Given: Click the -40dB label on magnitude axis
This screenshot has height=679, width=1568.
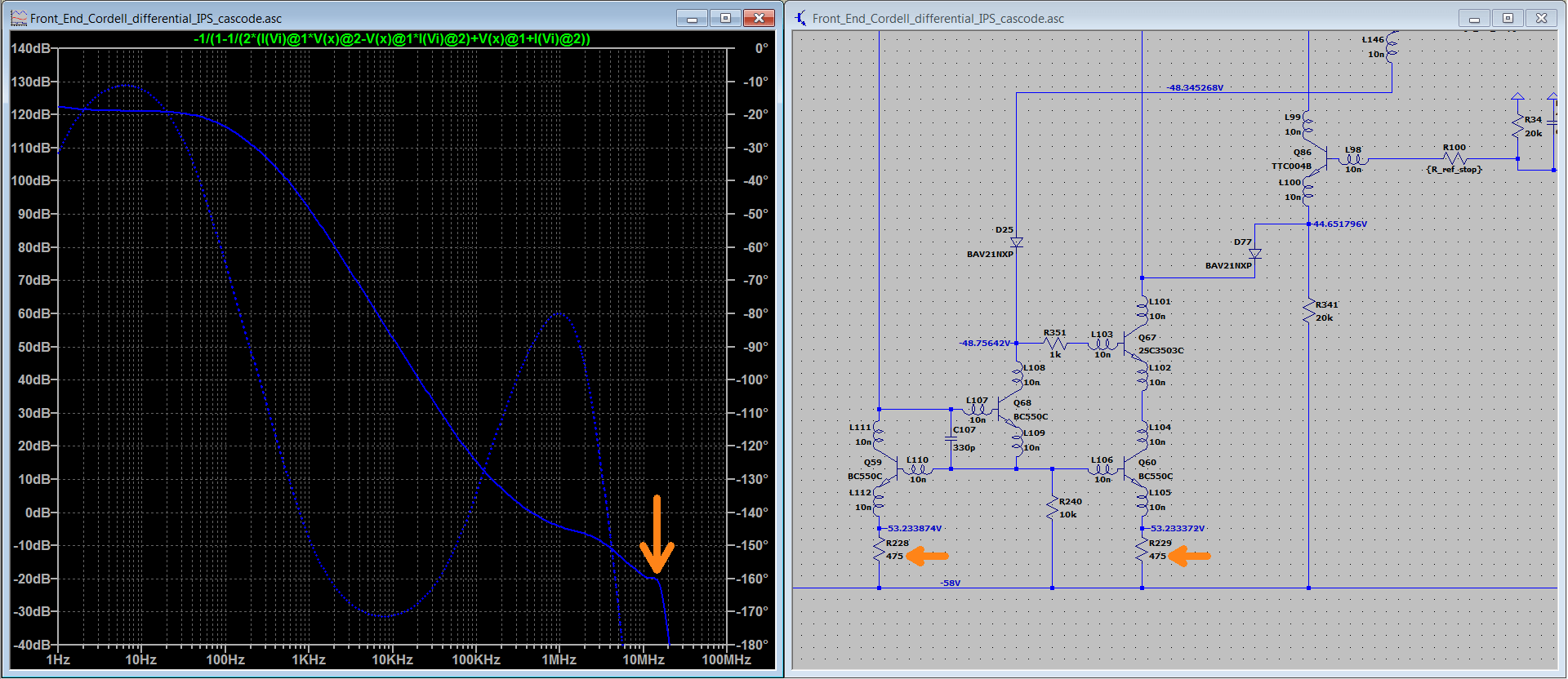Looking at the screenshot, I should [32, 645].
